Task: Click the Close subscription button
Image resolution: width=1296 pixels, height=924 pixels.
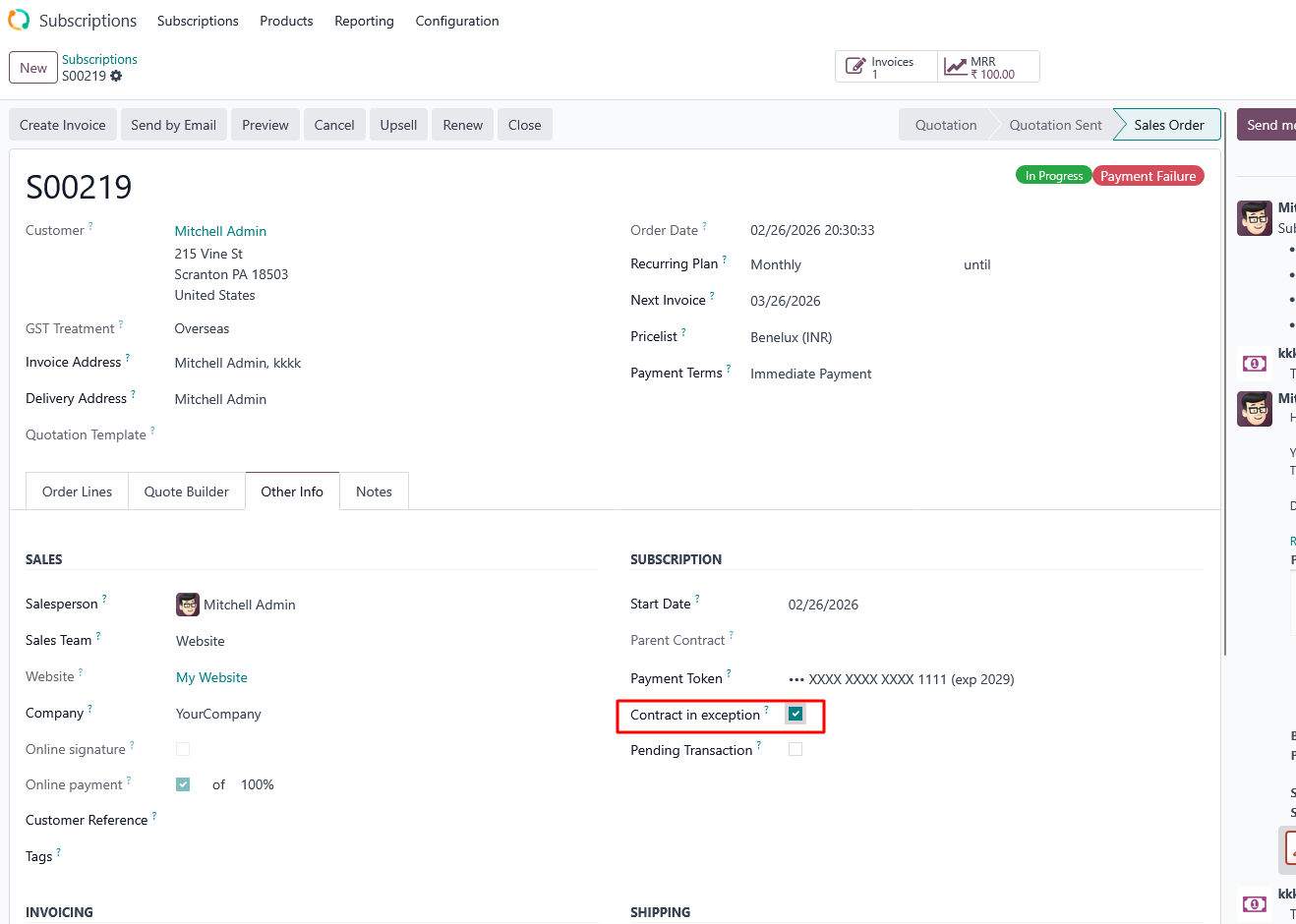Action: (x=525, y=125)
